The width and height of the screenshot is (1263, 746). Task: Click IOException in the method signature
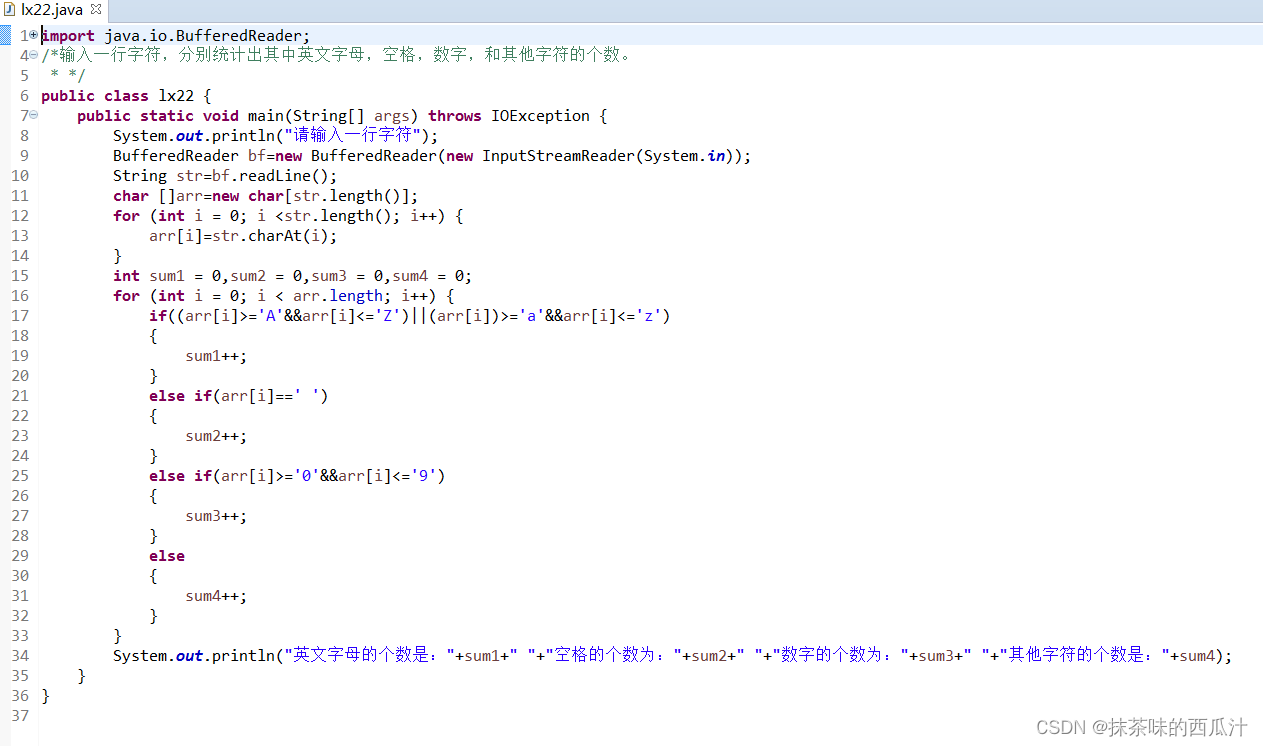click(x=540, y=116)
